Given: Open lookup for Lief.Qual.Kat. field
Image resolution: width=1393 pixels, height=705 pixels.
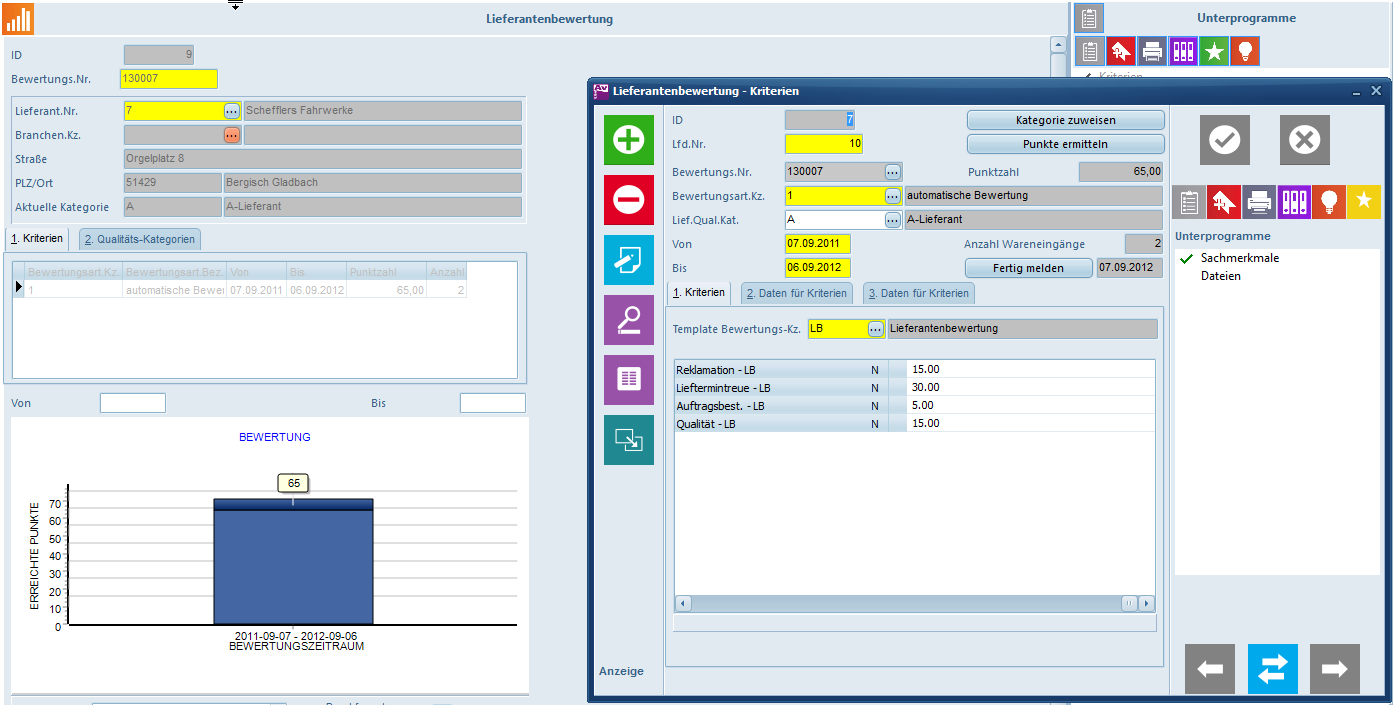Looking at the screenshot, I should 892,220.
